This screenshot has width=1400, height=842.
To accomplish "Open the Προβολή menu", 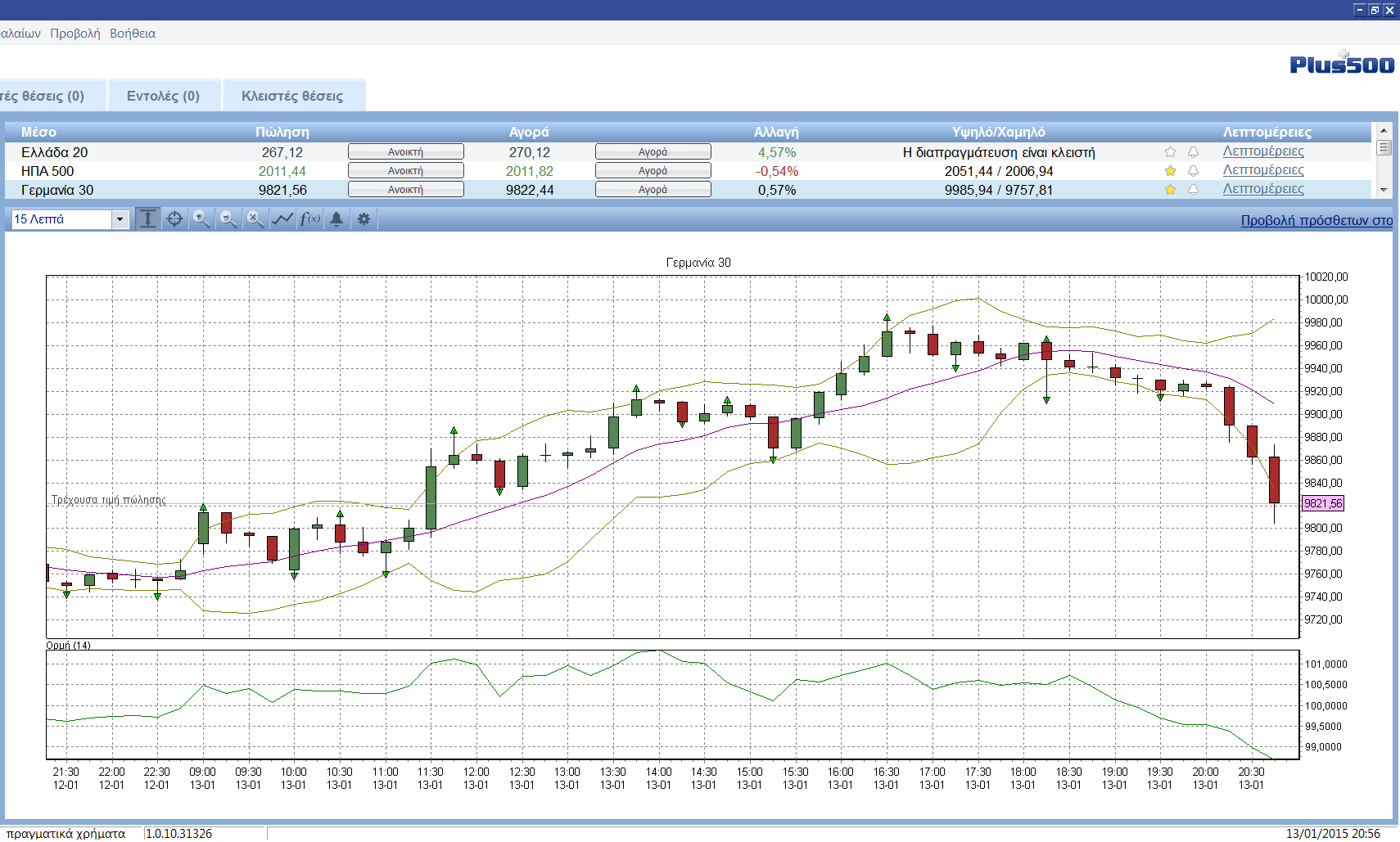I will coord(75,34).
